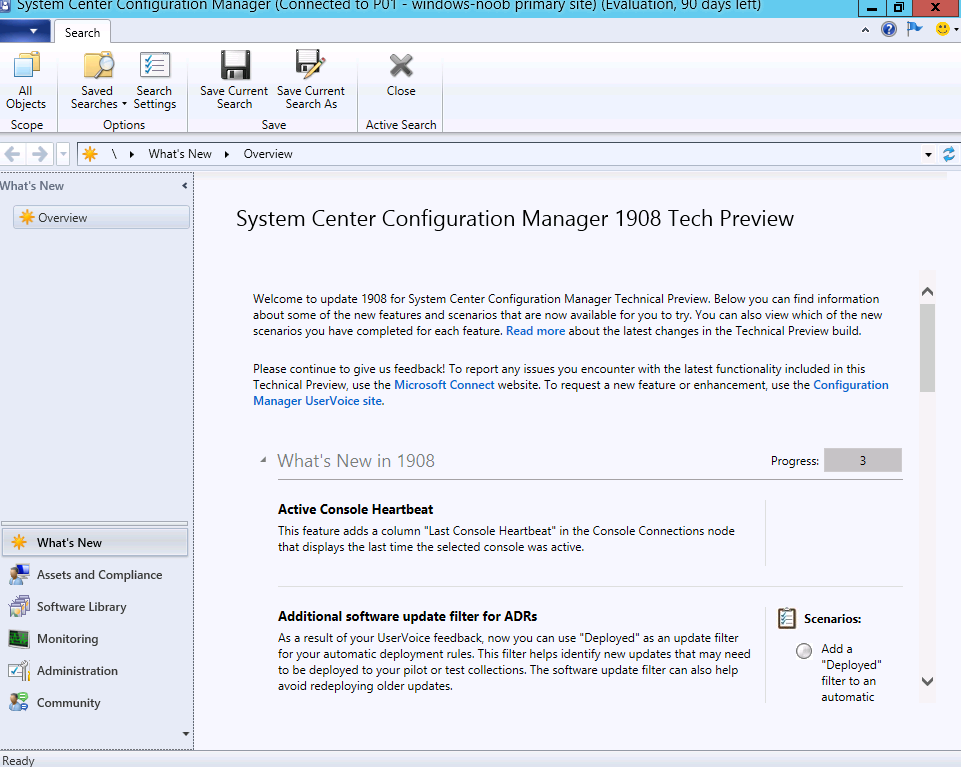The width and height of the screenshot is (961, 767).
Task: Click the What's New workspace sun icon
Action: (19, 542)
